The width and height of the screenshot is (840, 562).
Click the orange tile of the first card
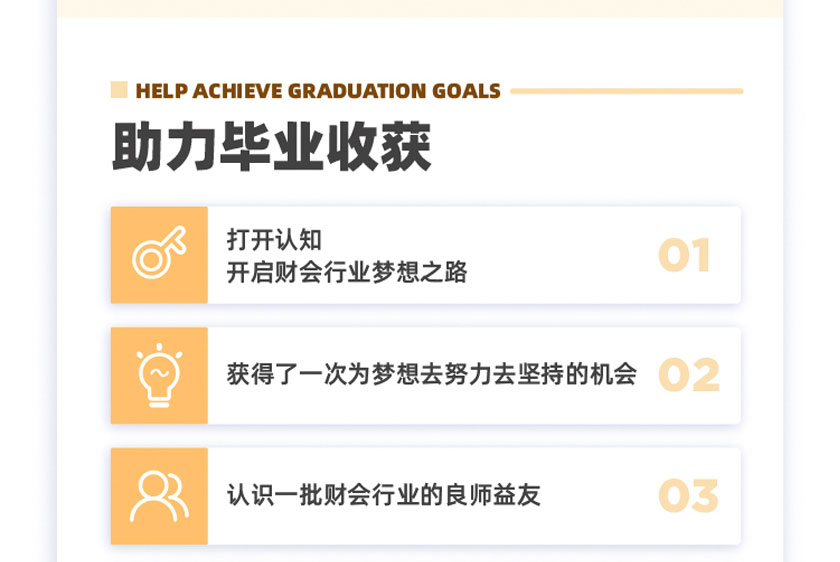pos(159,255)
